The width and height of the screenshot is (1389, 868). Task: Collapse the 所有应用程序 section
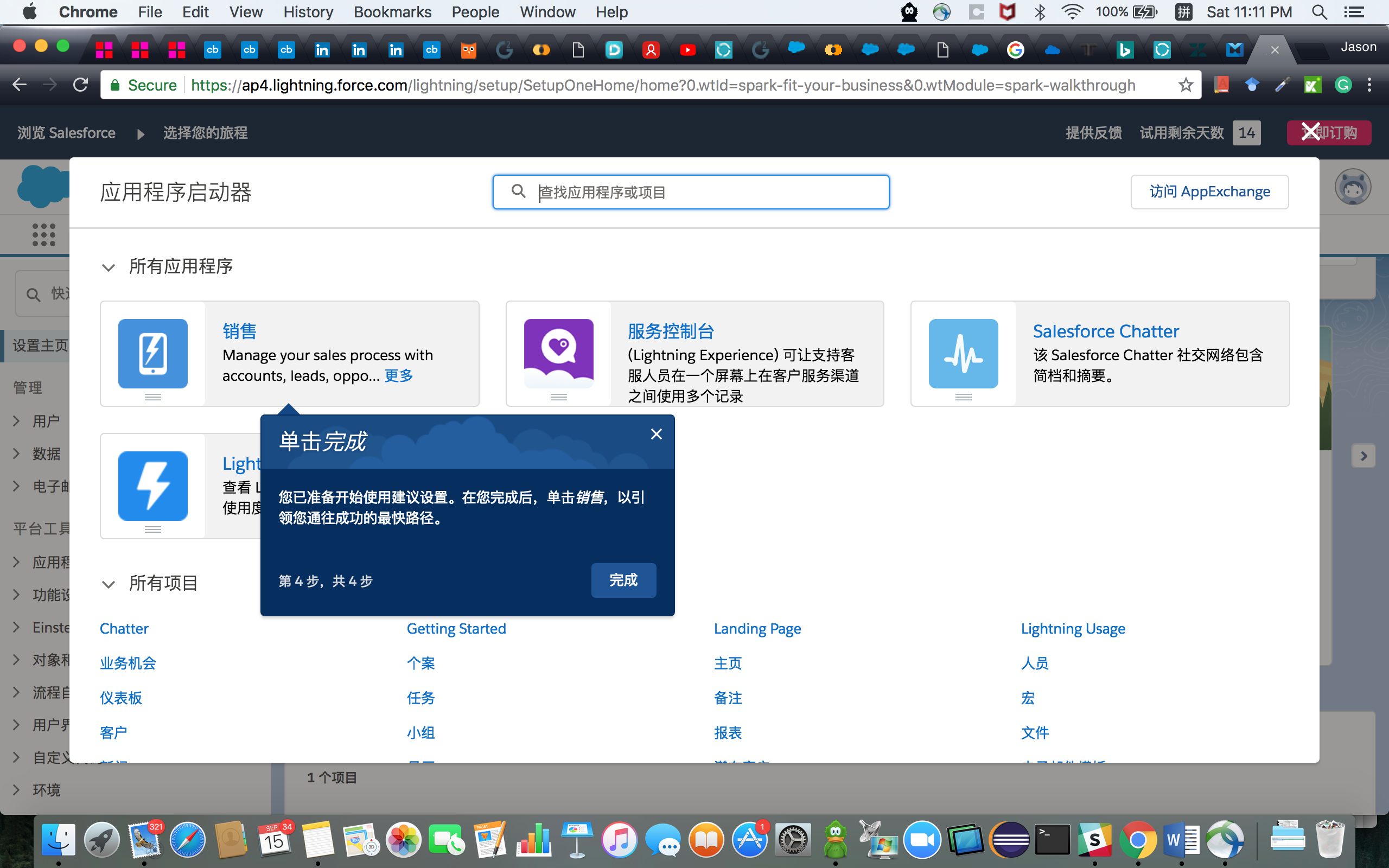click(x=108, y=267)
